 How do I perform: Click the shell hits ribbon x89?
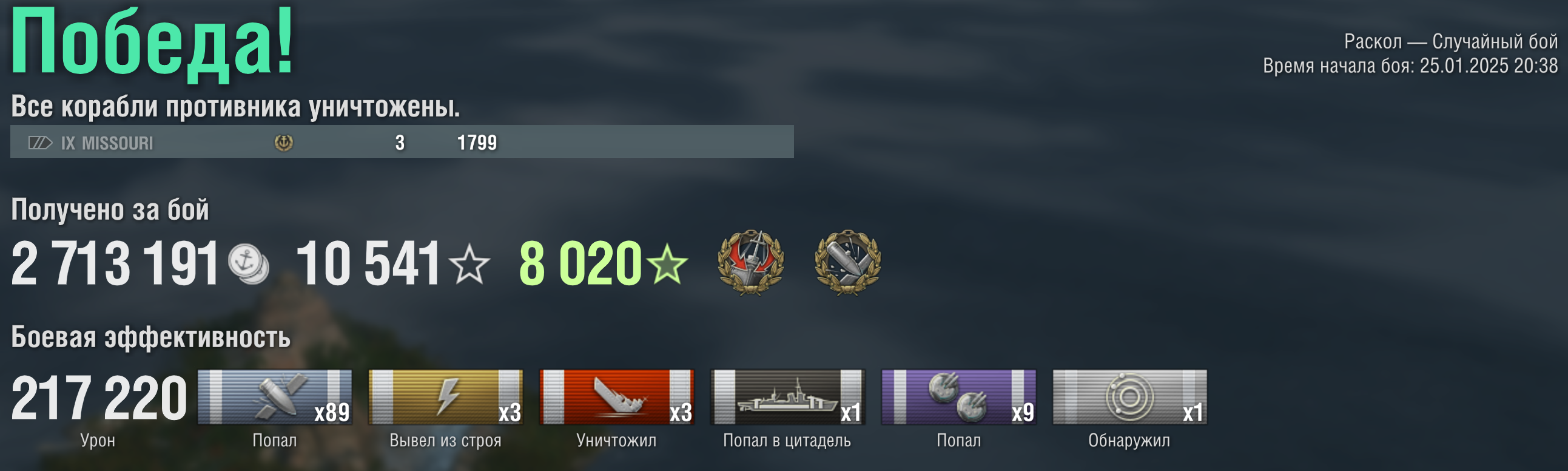pos(275,397)
